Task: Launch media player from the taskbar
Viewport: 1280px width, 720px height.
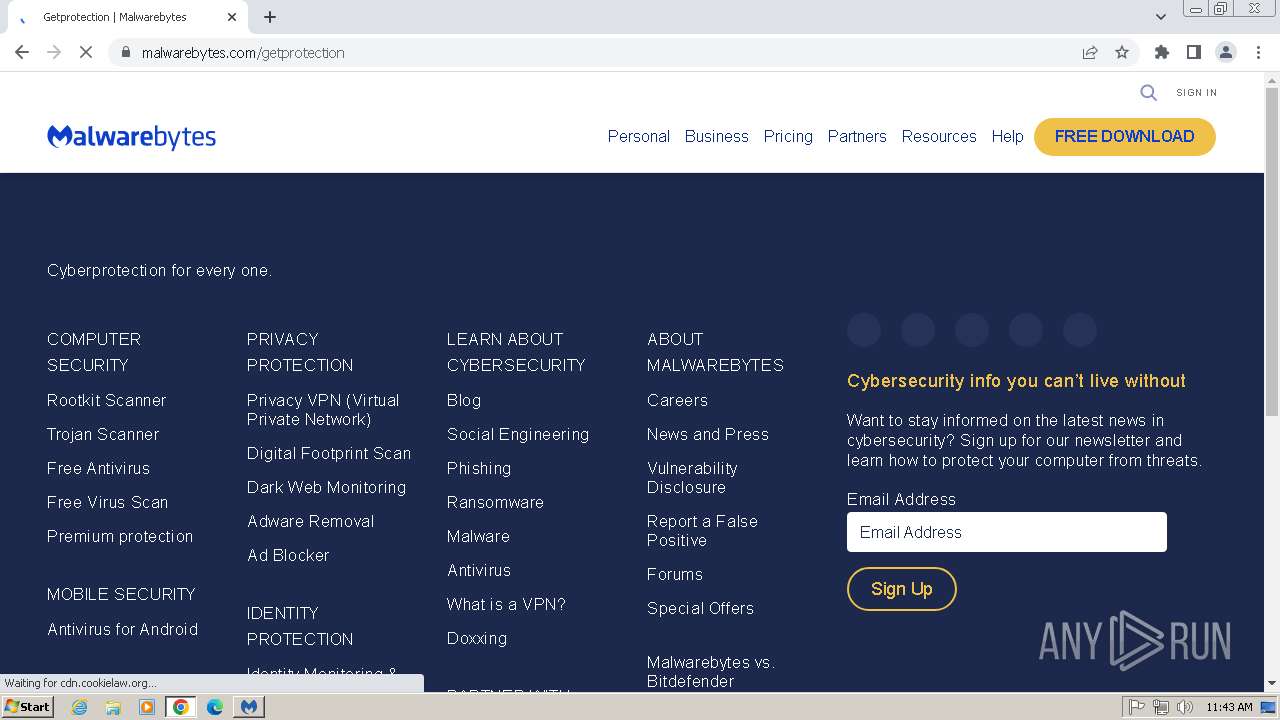Action: click(x=147, y=707)
